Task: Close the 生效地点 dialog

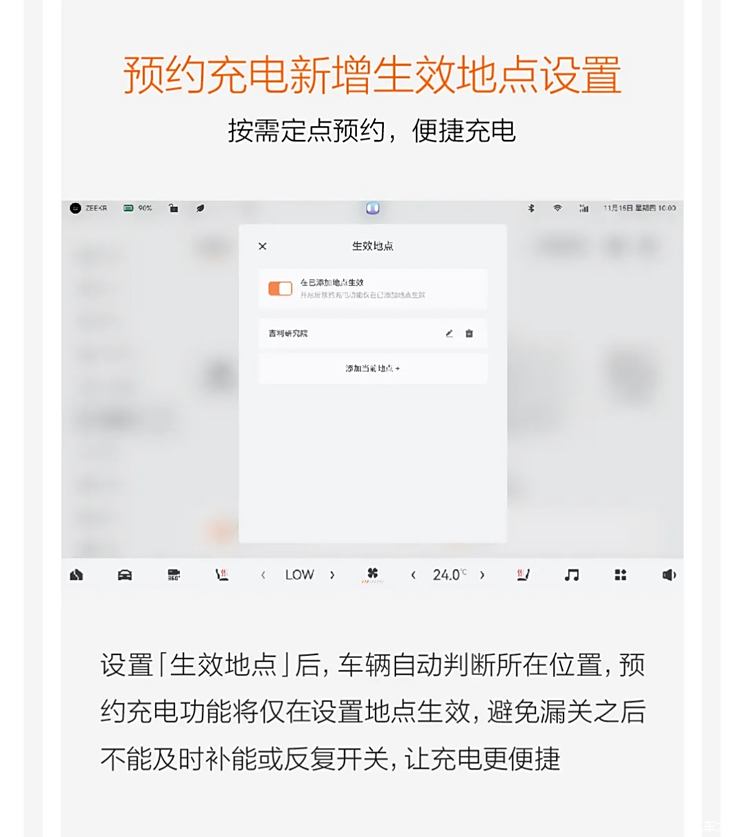Action: tap(262, 246)
